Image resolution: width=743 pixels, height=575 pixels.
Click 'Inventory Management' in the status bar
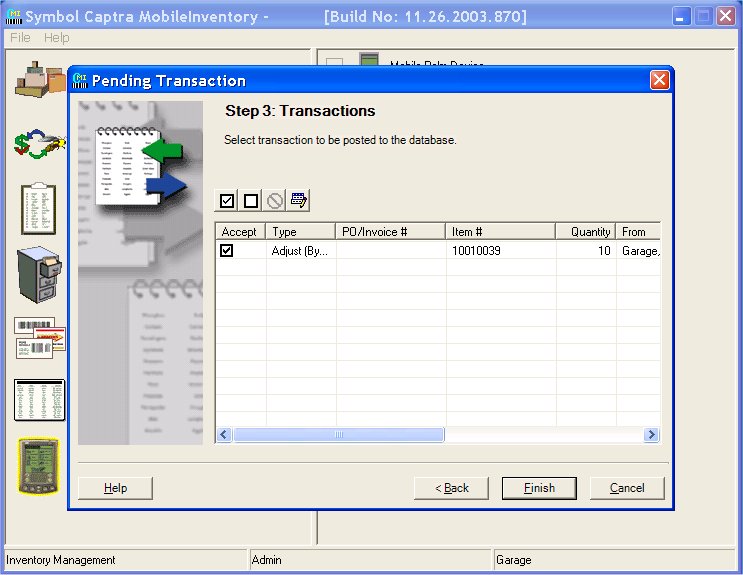[x=61, y=560]
